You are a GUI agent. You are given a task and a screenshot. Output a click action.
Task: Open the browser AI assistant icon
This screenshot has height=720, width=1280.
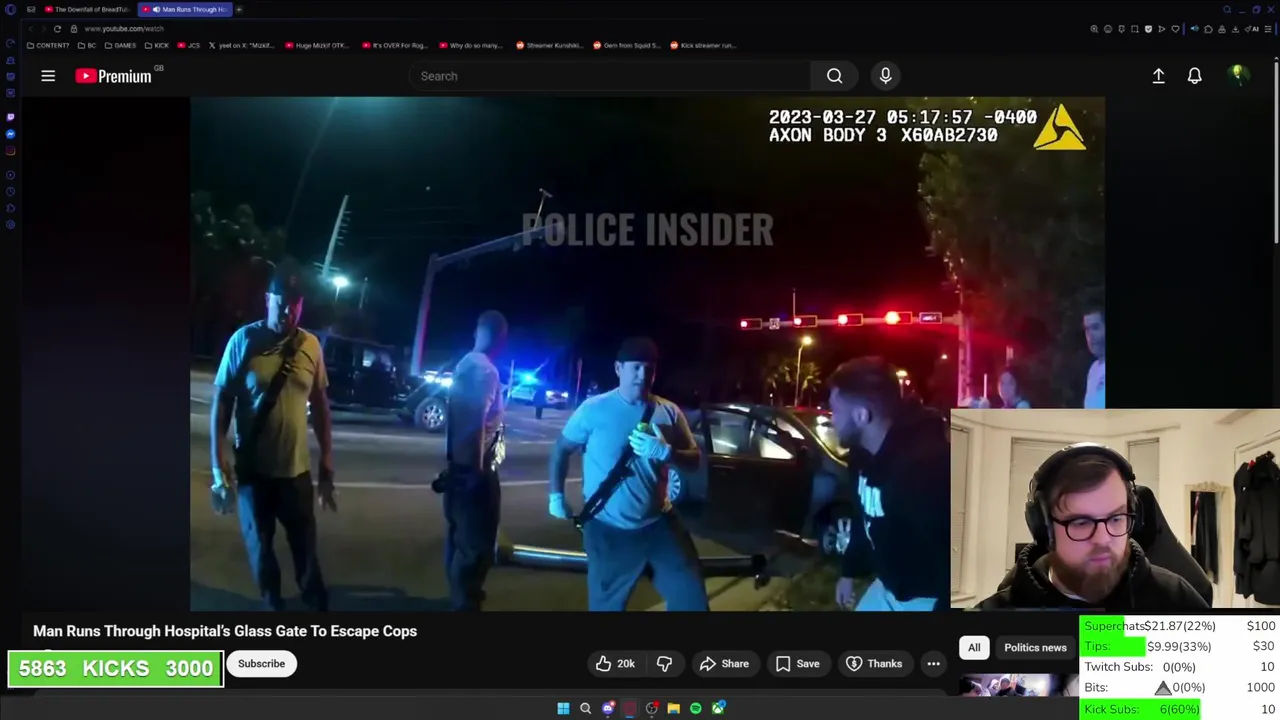click(x=1252, y=29)
